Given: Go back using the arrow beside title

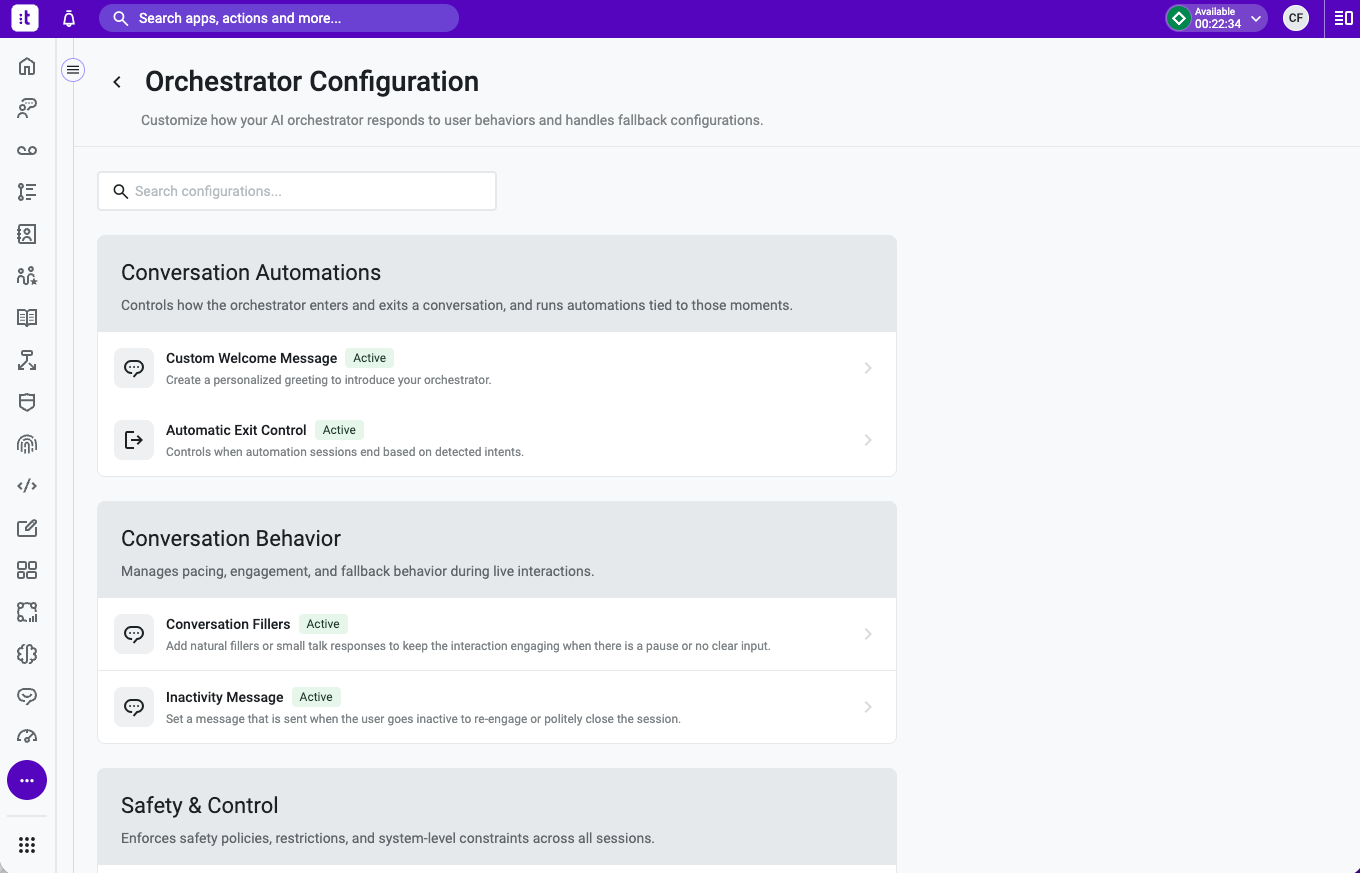Looking at the screenshot, I should coord(117,82).
